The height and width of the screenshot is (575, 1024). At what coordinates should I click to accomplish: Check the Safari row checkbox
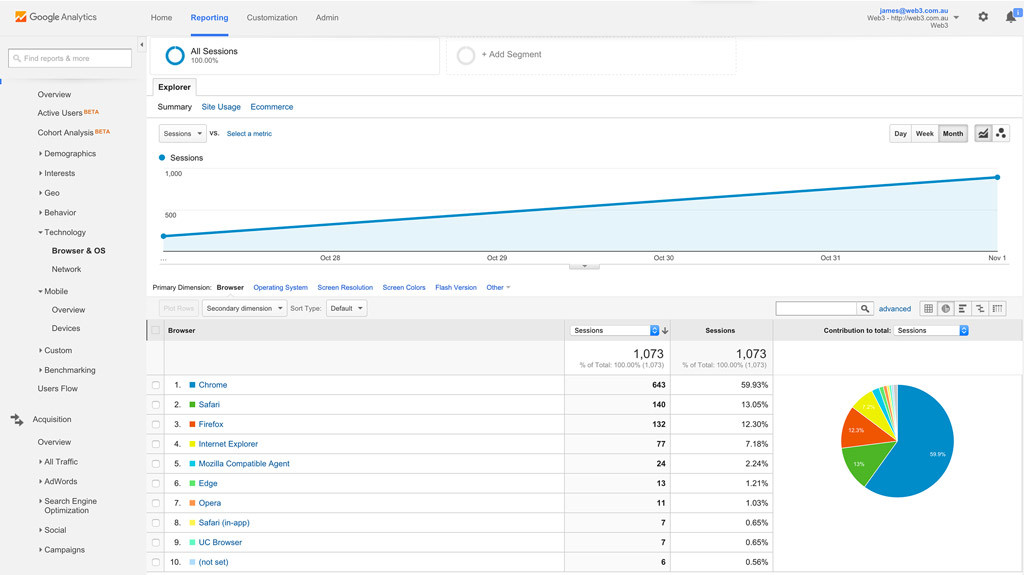pos(155,404)
